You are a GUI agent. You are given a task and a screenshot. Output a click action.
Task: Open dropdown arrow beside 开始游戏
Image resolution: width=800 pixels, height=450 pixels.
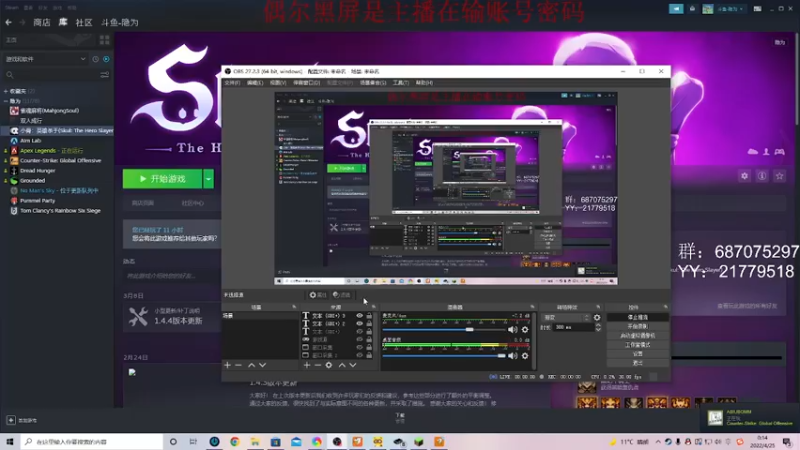208,179
